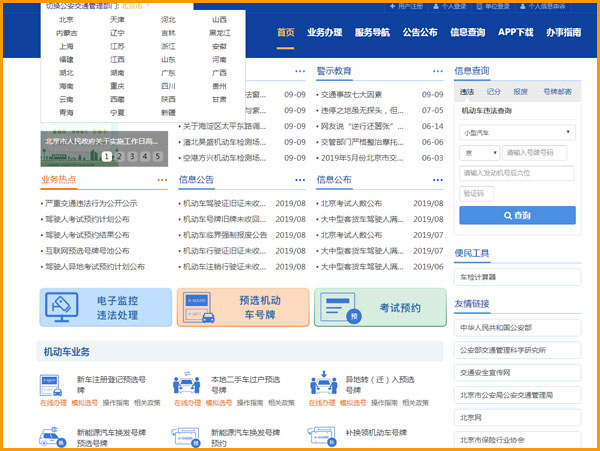Open the 小型汽车 vehicle type dropdown
Screen dimensions: 600x451
(516, 132)
